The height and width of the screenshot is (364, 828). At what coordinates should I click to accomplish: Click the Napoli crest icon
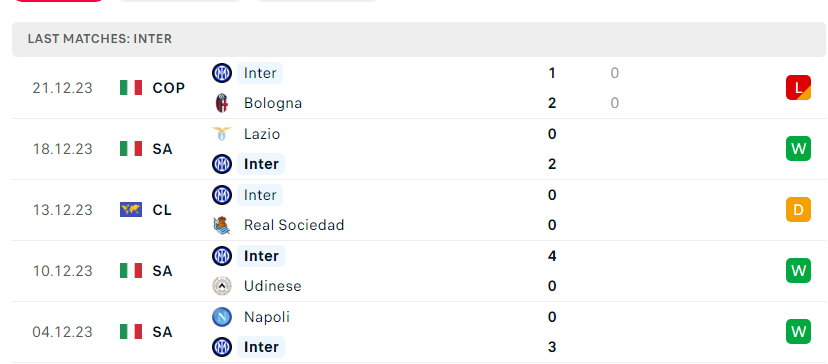click(x=222, y=317)
